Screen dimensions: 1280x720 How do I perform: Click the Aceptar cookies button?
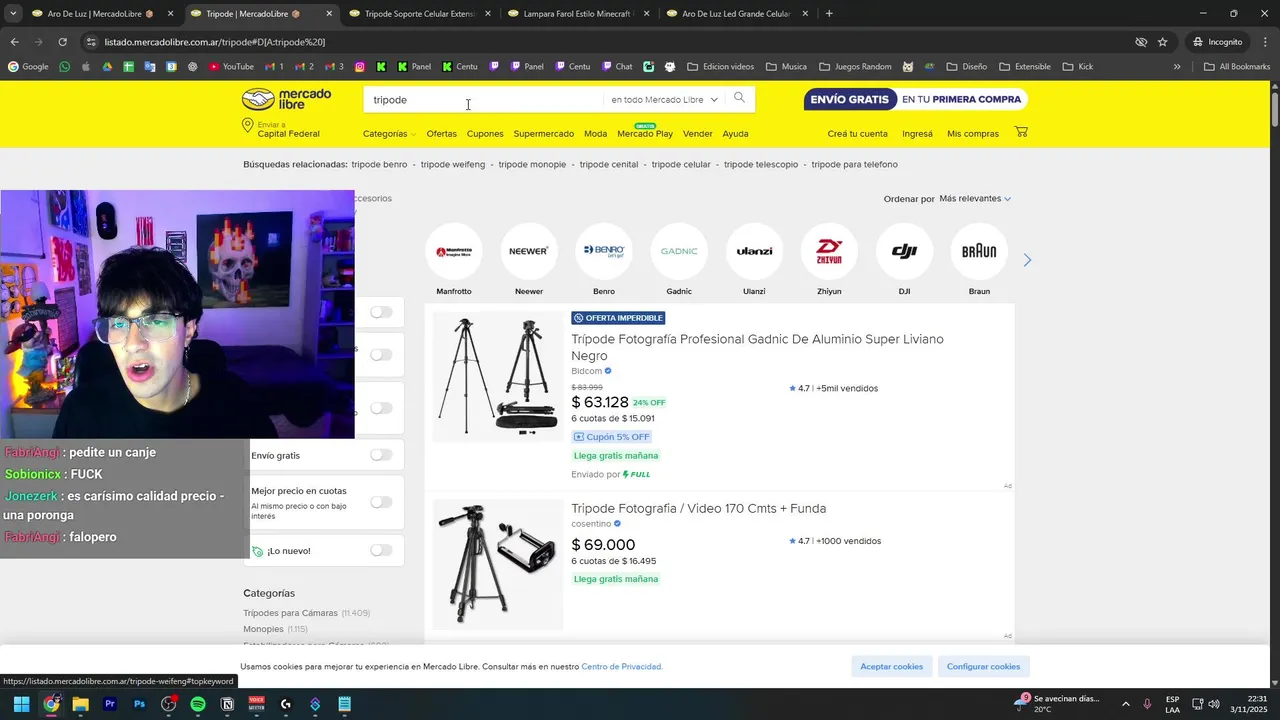[892, 666]
